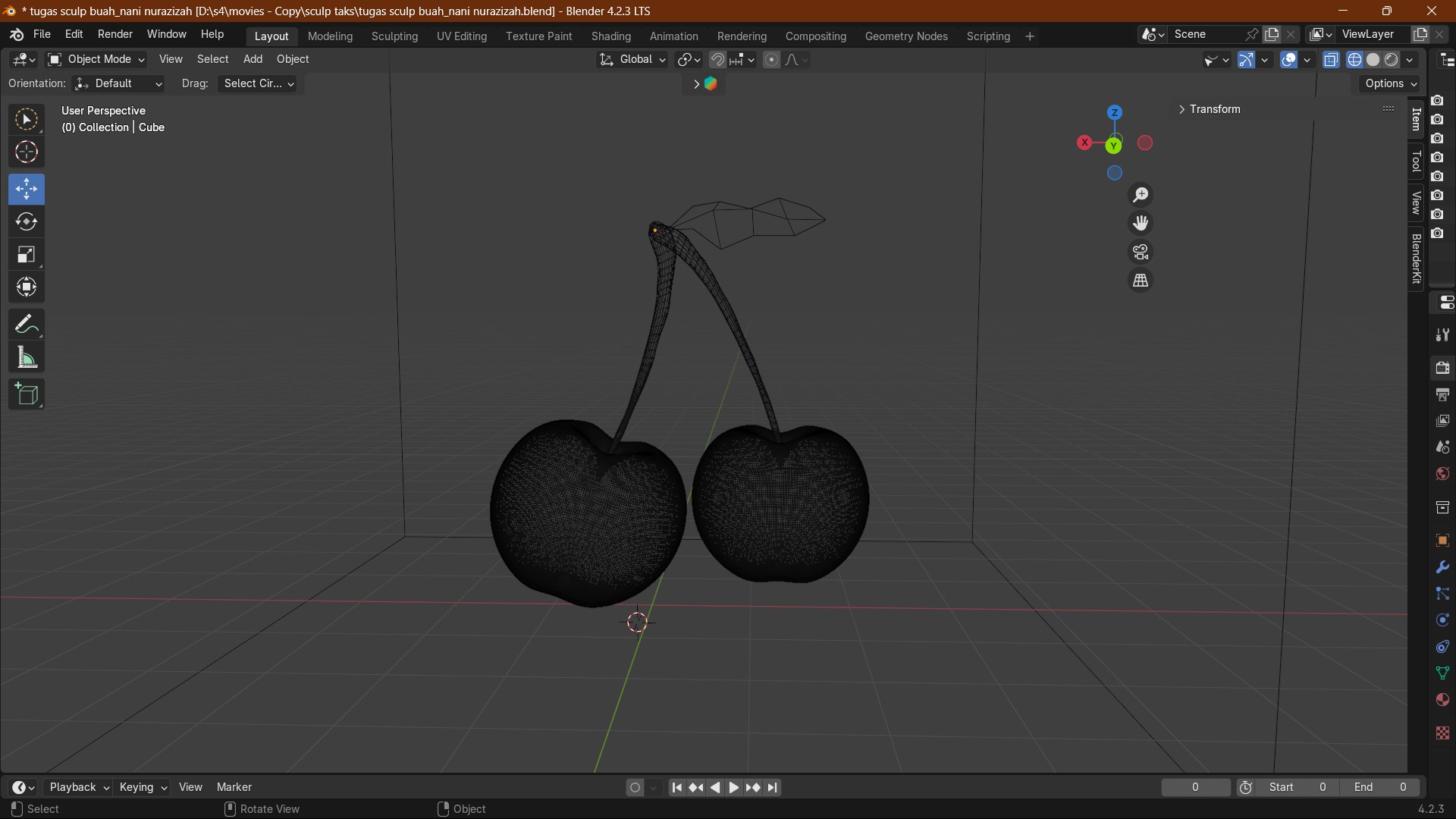Open the Output properties tab (printer)
The width and height of the screenshot is (1456, 819).
point(1442,394)
